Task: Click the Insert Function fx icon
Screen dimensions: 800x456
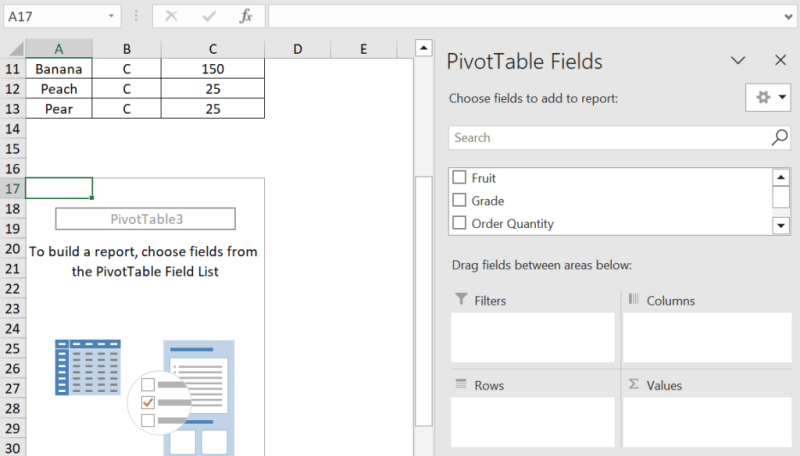Action: tap(246, 16)
